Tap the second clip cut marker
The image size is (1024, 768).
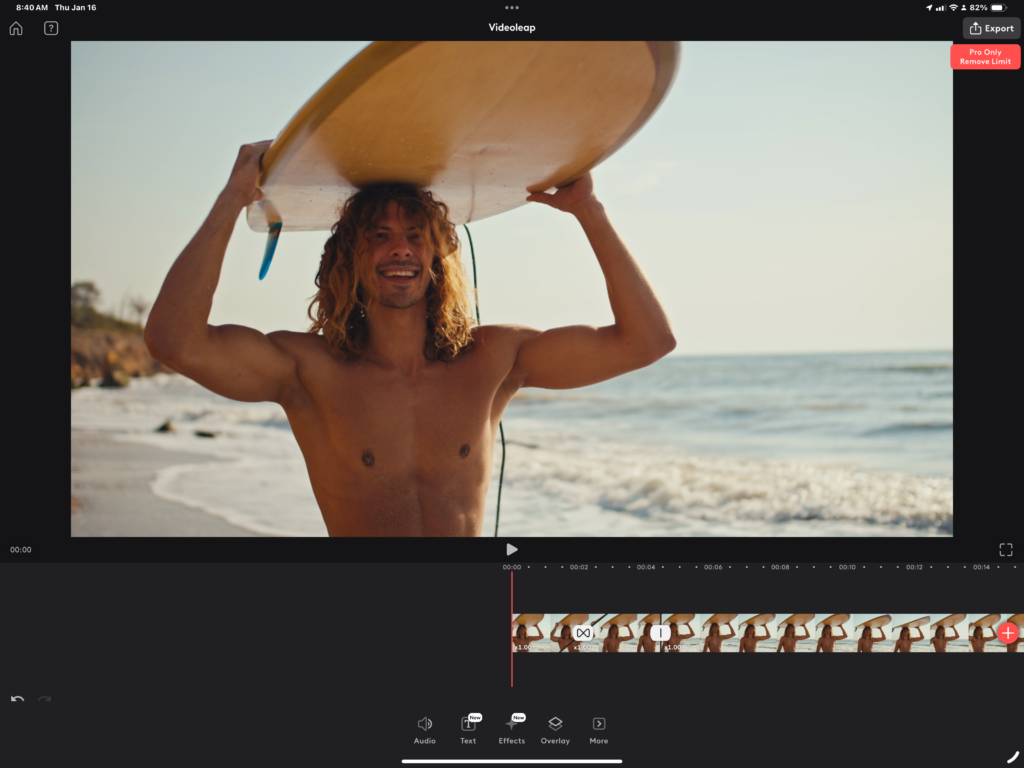point(660,633)
